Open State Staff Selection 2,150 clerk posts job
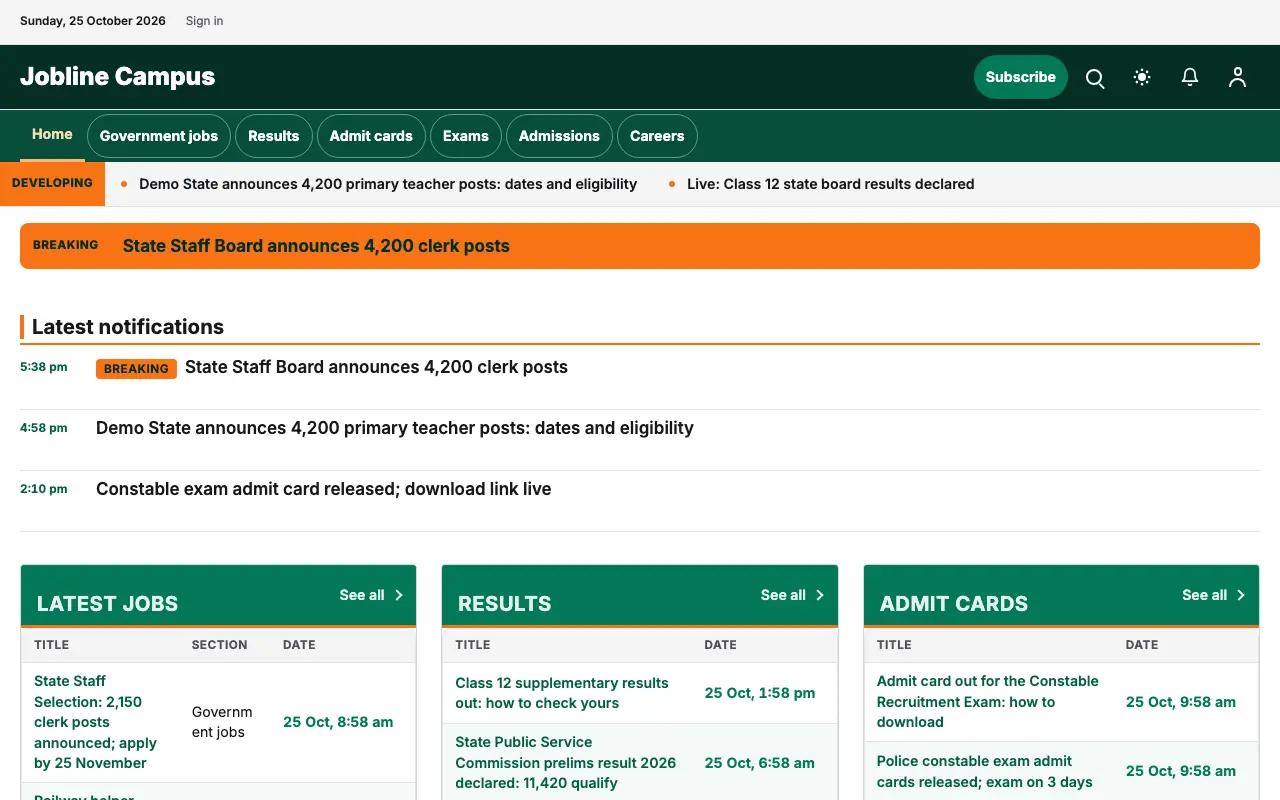 tap(97, 722)
